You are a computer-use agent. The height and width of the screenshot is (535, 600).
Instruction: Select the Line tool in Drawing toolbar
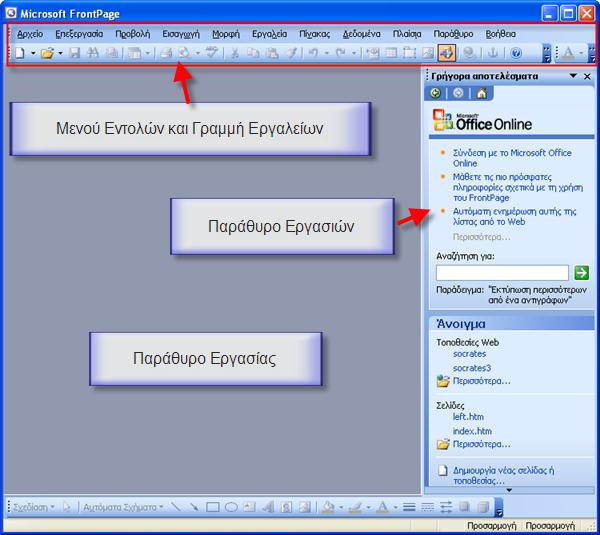click(x=176, y=507)
